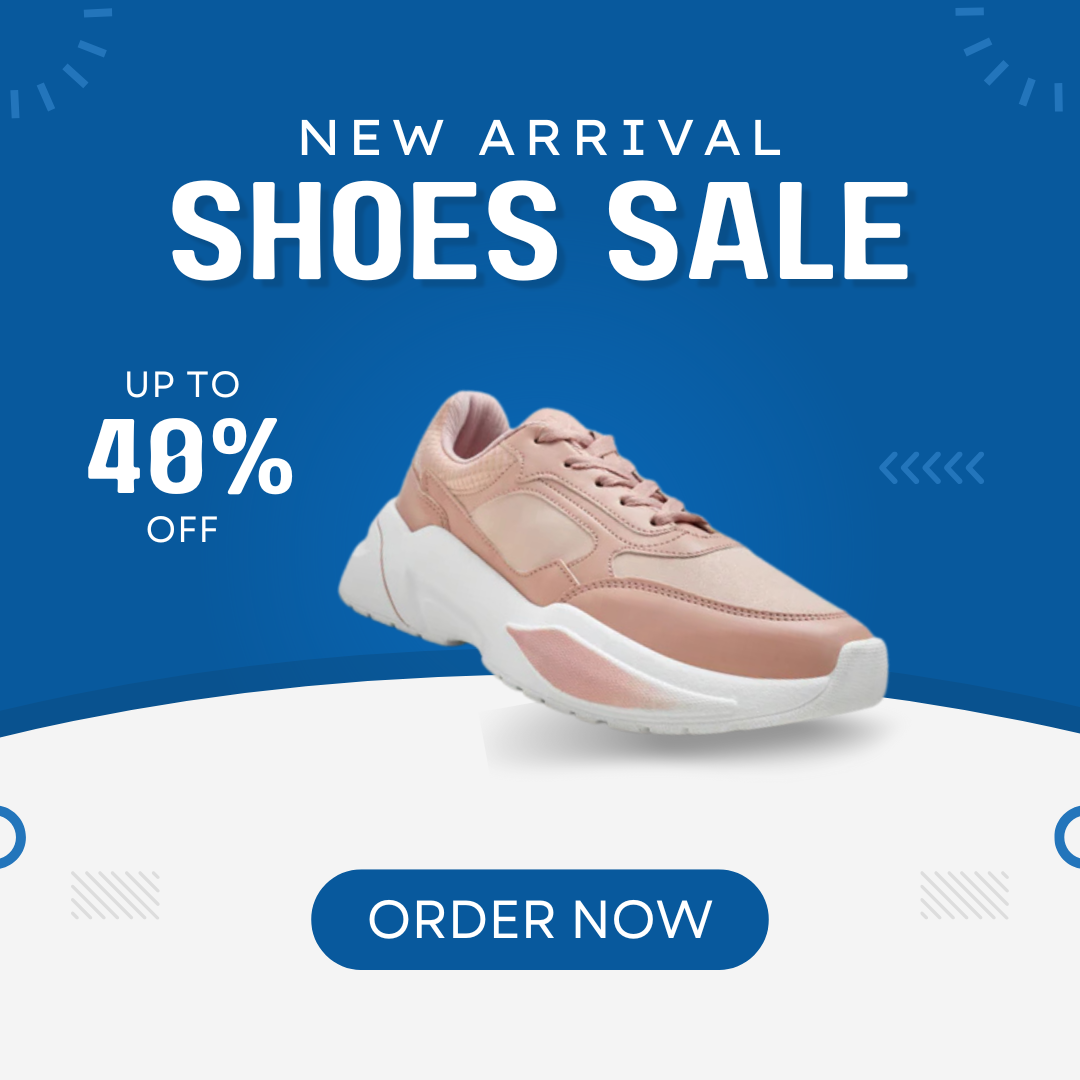Click the SHOES SALE headline
The width and height of the screenshot is (1080, 1080).
tap(540, 231)
